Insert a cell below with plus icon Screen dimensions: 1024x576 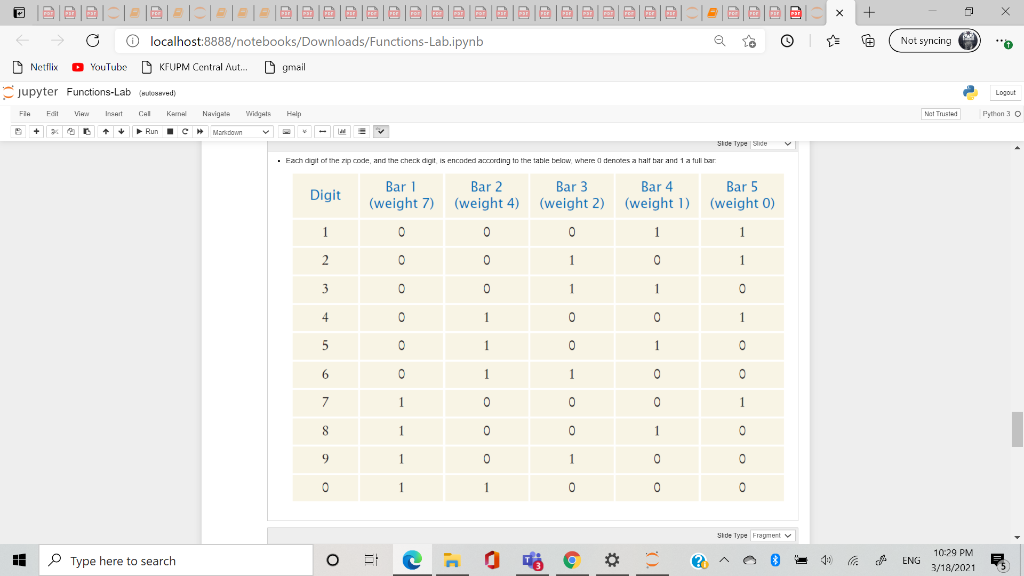(37, 131)
